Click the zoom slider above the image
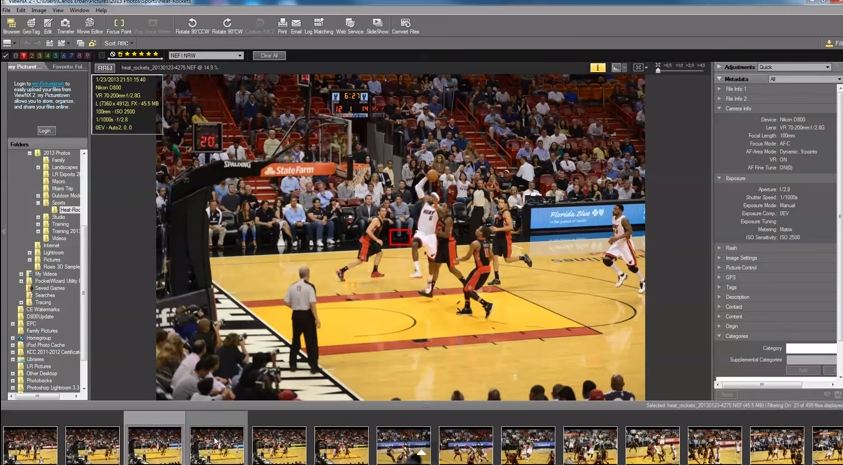 (x=680, y=70)
